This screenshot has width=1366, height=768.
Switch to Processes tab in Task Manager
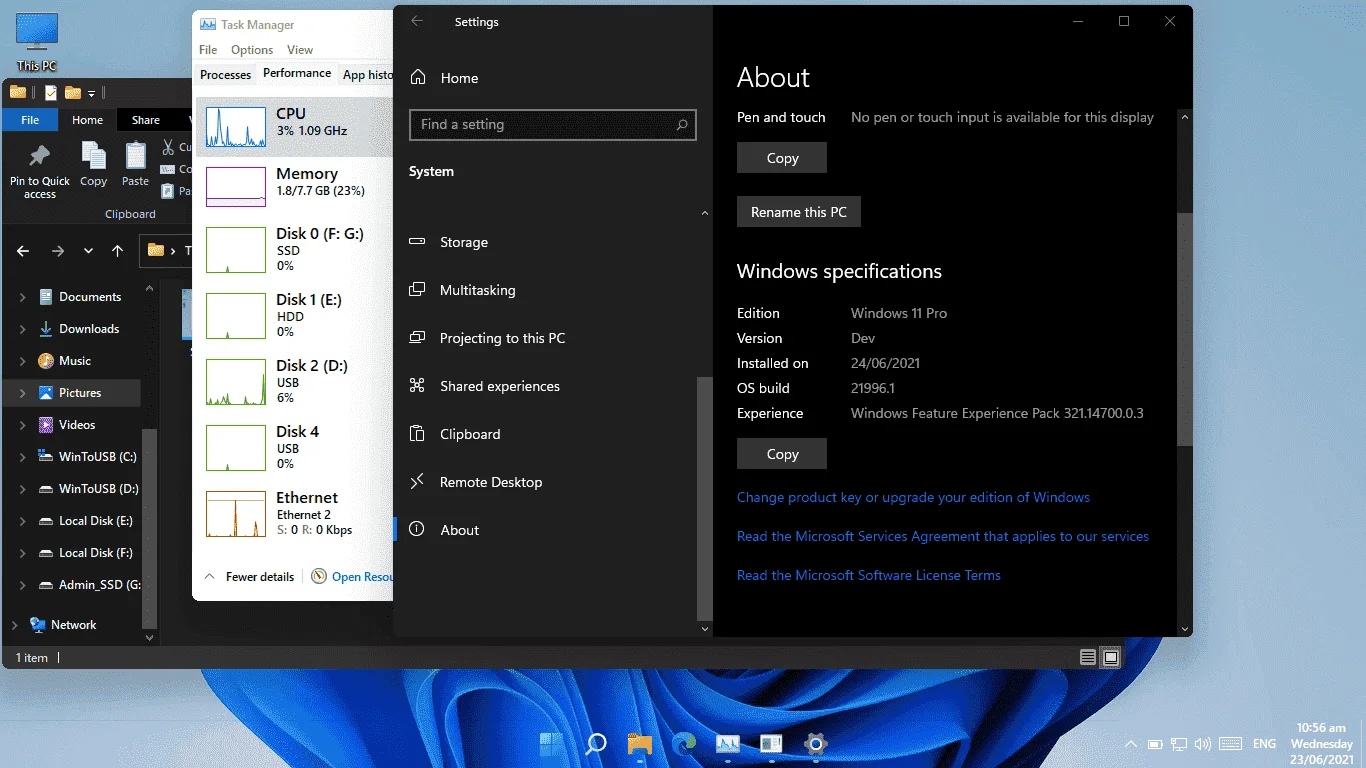point(226,75)
